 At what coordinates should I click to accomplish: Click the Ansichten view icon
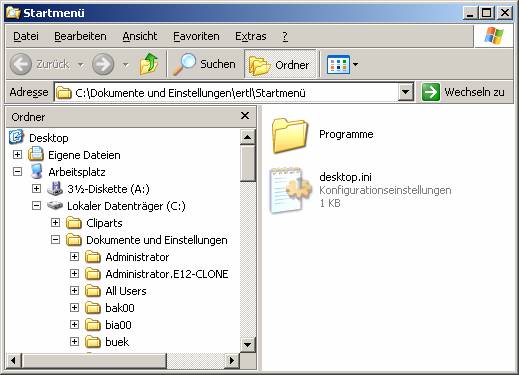(x=338, y=65)
